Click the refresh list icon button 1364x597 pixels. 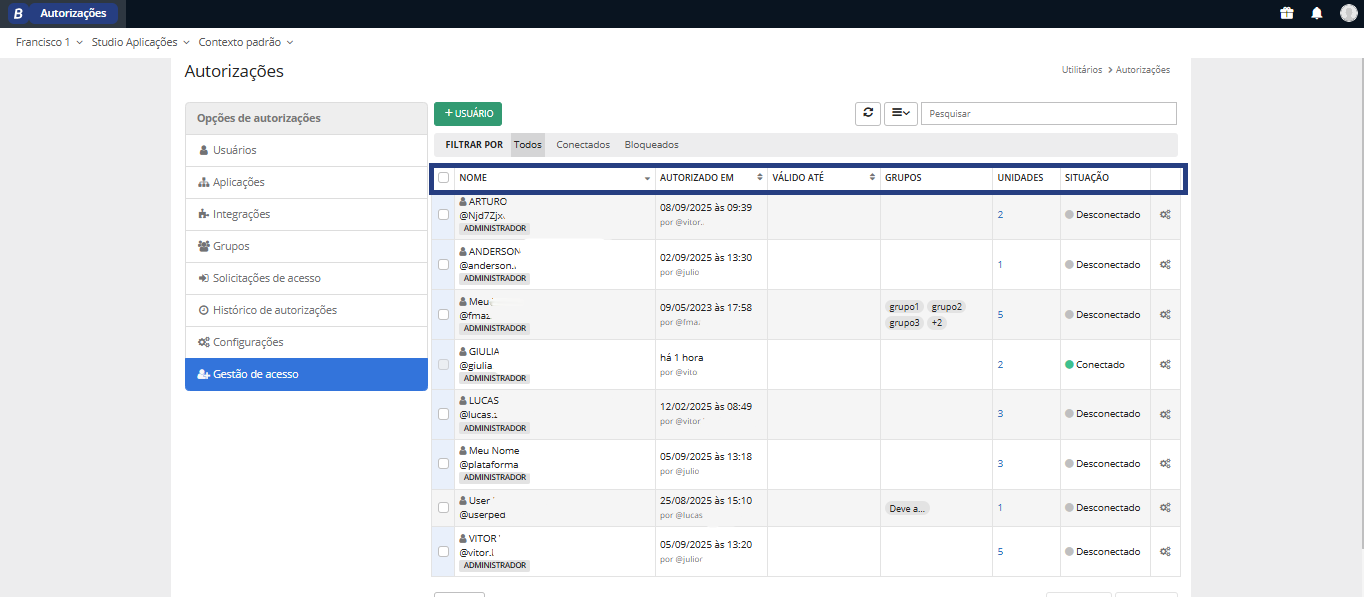(x=868, y=114)
